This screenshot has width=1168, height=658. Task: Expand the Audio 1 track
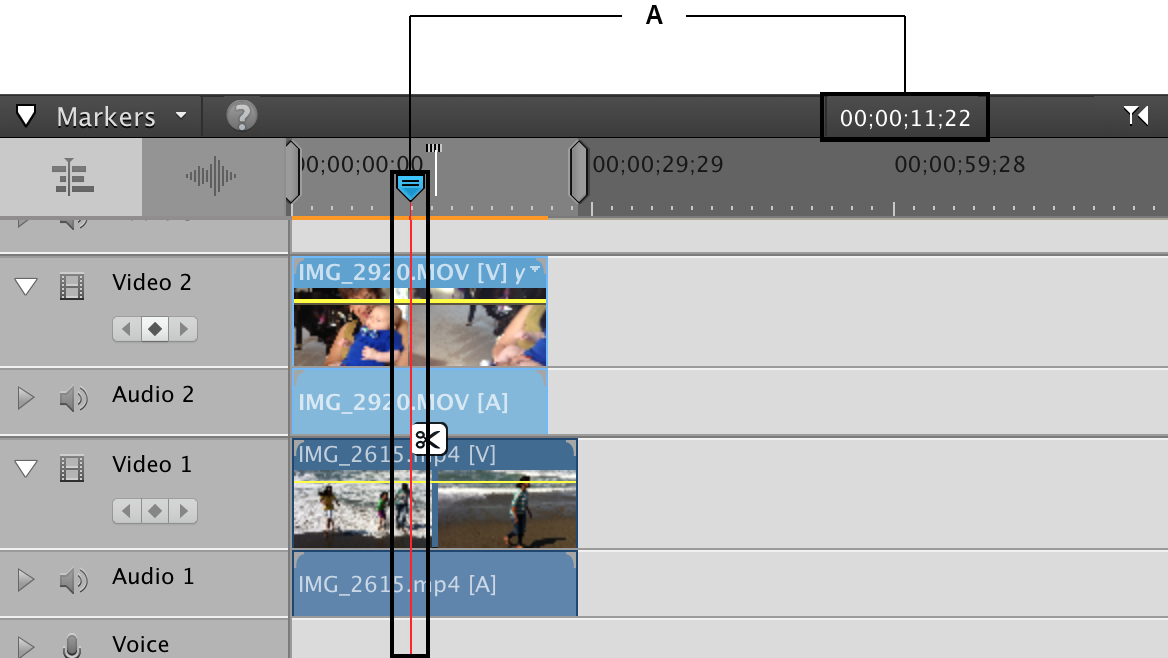click(25, 580)
